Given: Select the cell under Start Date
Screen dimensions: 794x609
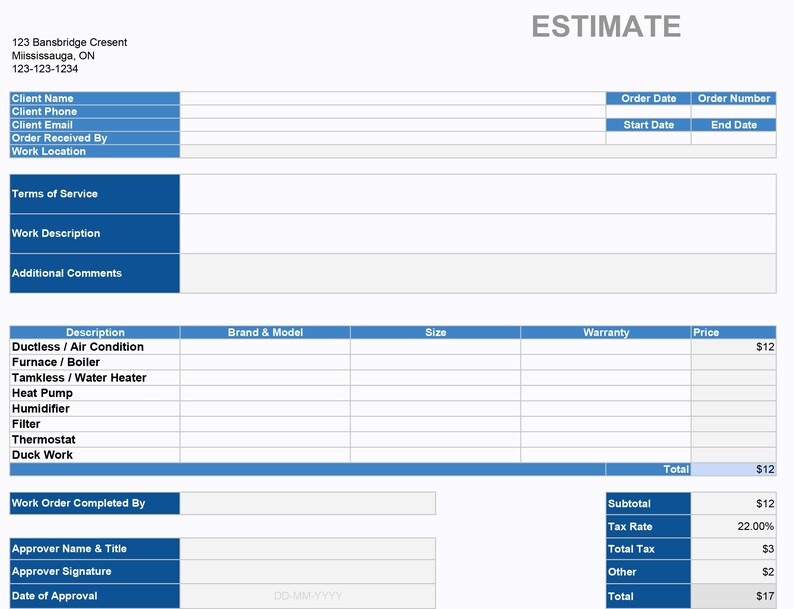Looking at the screenshot, I should point(648,138).
